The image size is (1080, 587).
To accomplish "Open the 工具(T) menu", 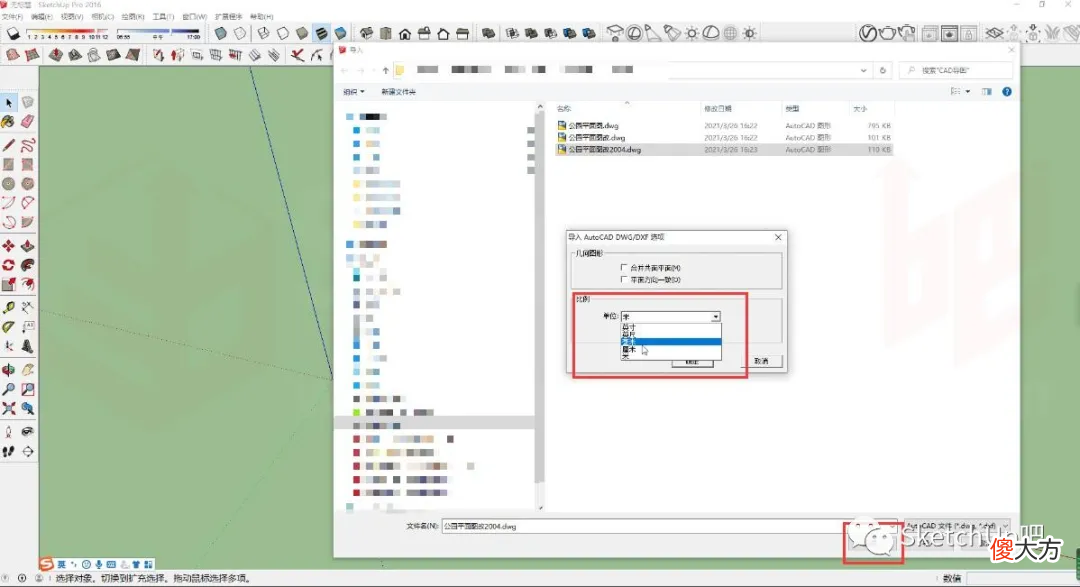I will tap(163, 17).
